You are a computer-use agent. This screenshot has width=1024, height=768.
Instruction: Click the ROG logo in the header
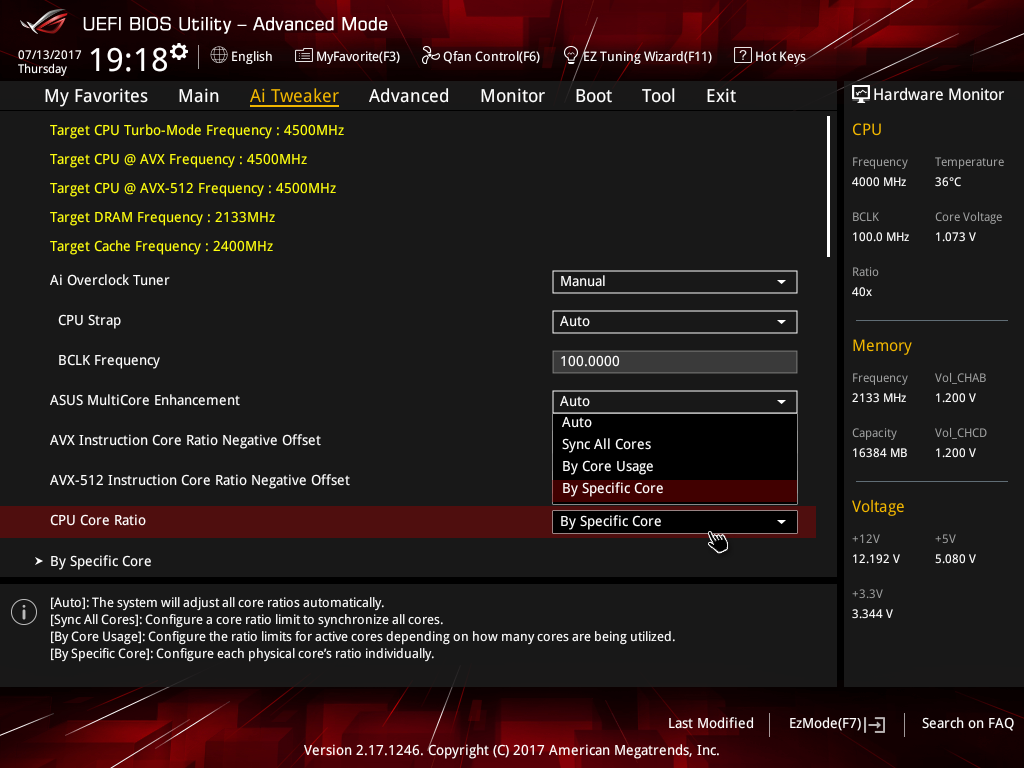click(x=44, y=22)
